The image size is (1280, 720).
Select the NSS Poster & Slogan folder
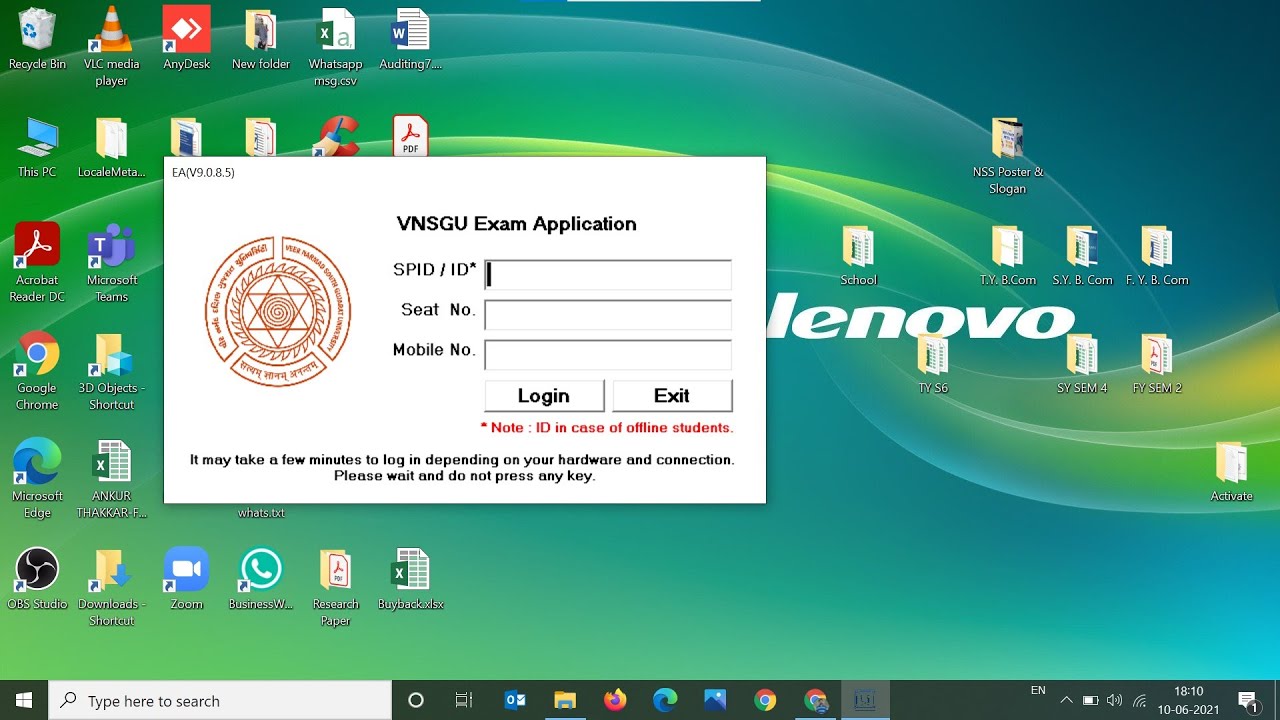(1007, 155)
